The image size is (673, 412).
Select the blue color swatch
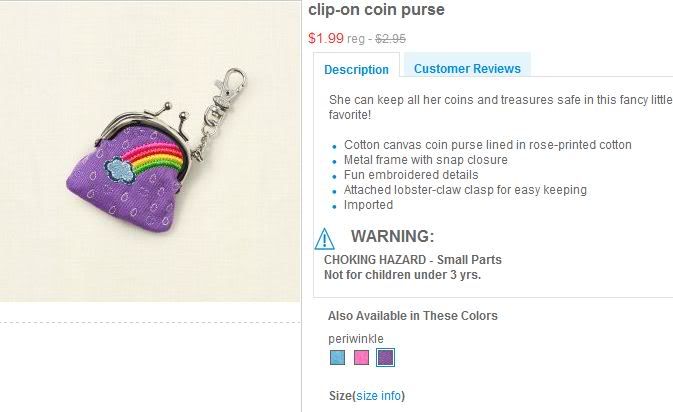338,357
